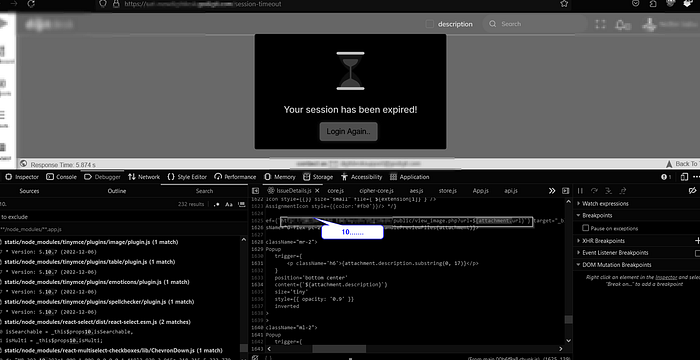Collapse the tinymce image/plugin.js search result
This screenshot has height=360, width=700.
[x=91, y=242]
